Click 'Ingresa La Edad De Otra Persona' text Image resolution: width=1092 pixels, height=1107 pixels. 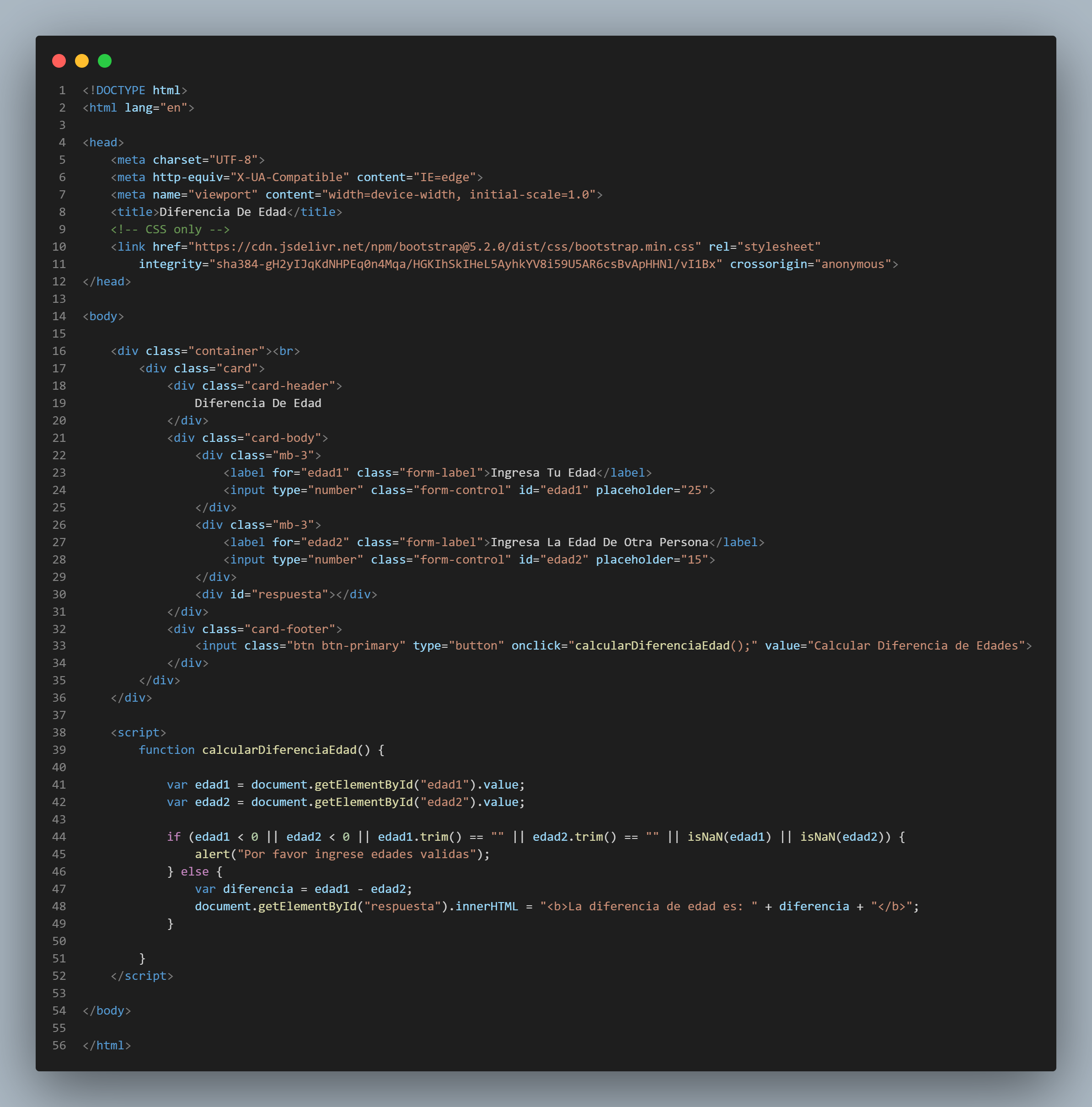coord(600,542)
